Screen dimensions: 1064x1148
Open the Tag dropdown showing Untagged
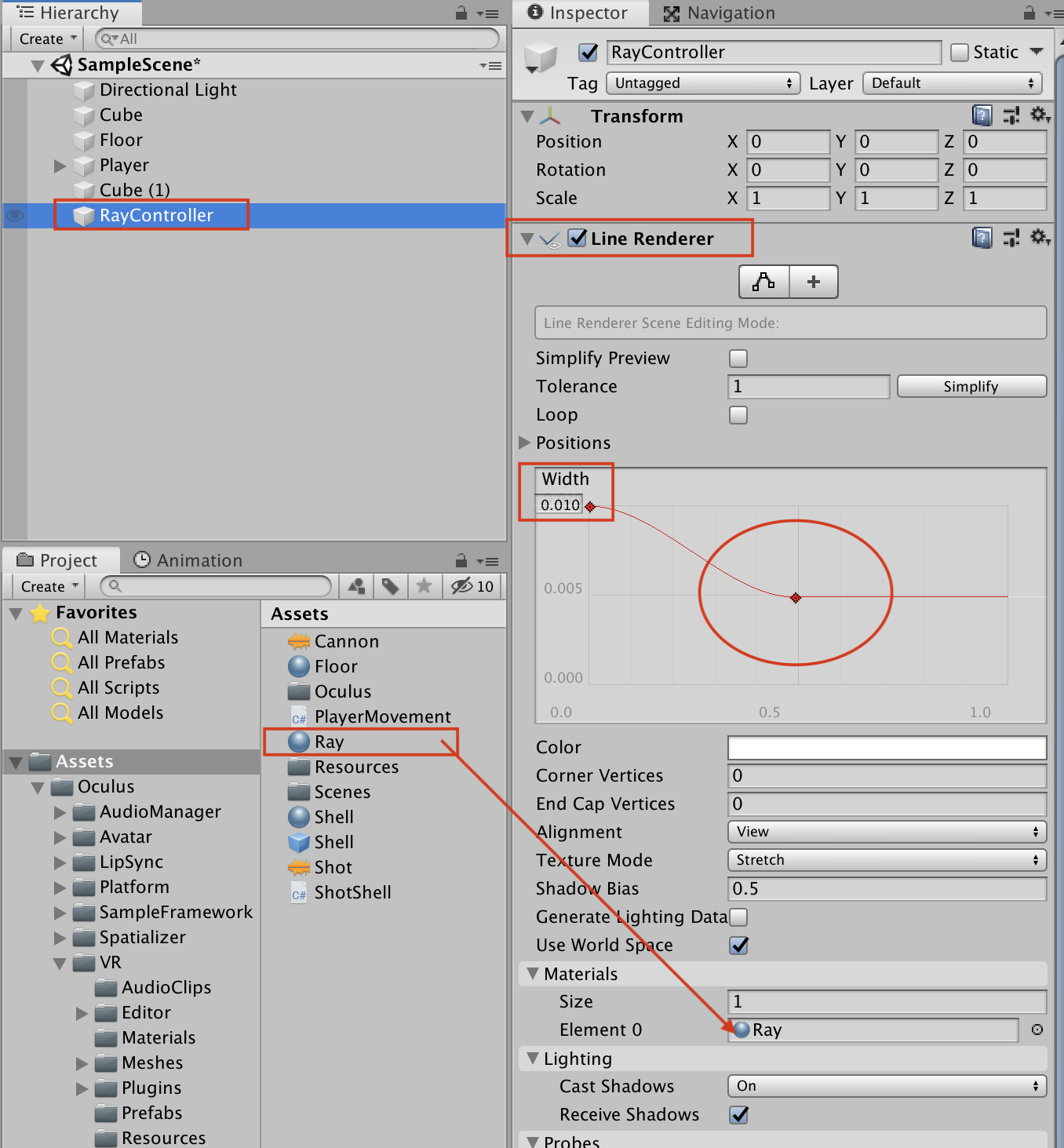(x=702, y=83)
